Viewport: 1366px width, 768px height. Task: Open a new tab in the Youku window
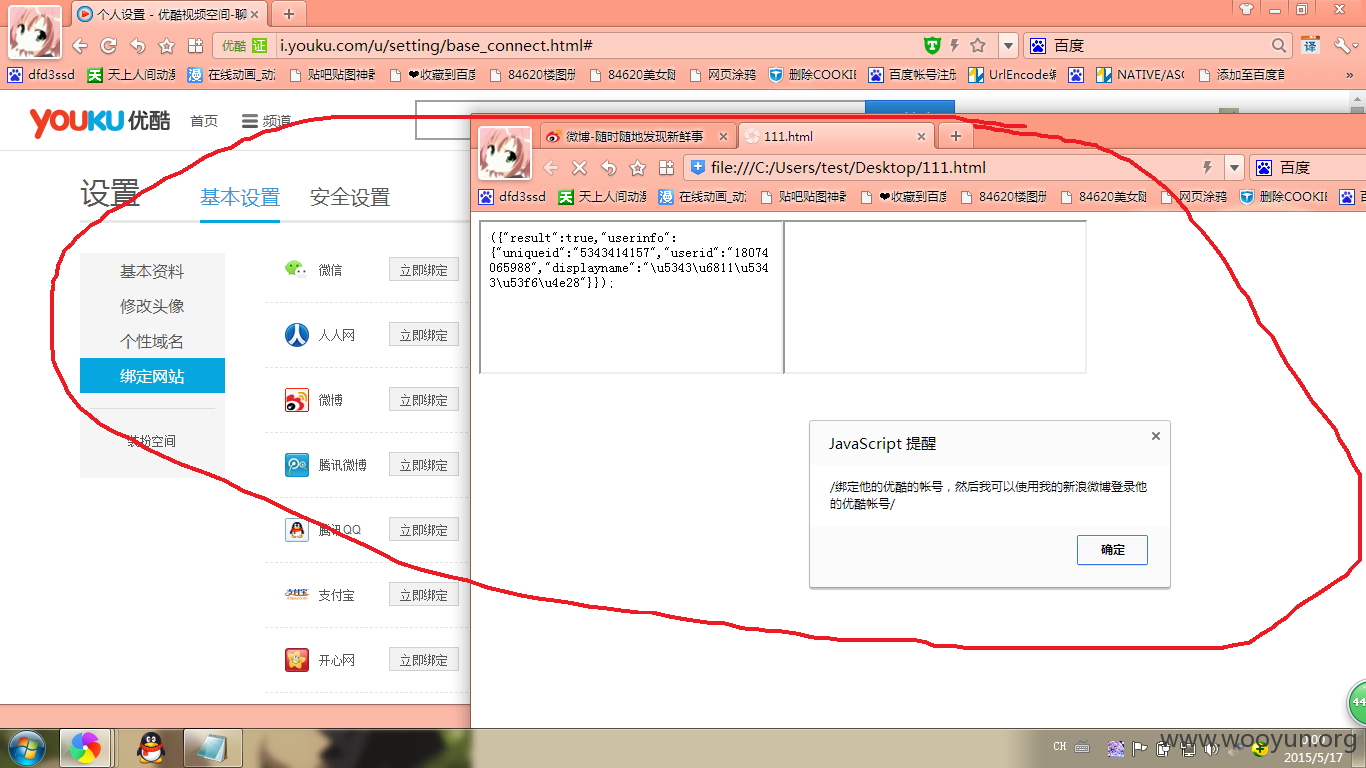point(288,14)
